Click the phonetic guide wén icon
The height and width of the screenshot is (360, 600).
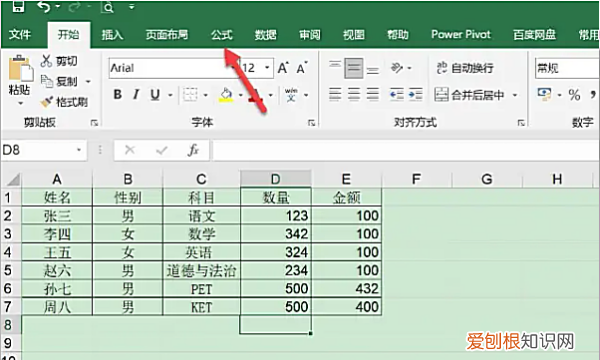pyautogui.click(x=291, y=94)
